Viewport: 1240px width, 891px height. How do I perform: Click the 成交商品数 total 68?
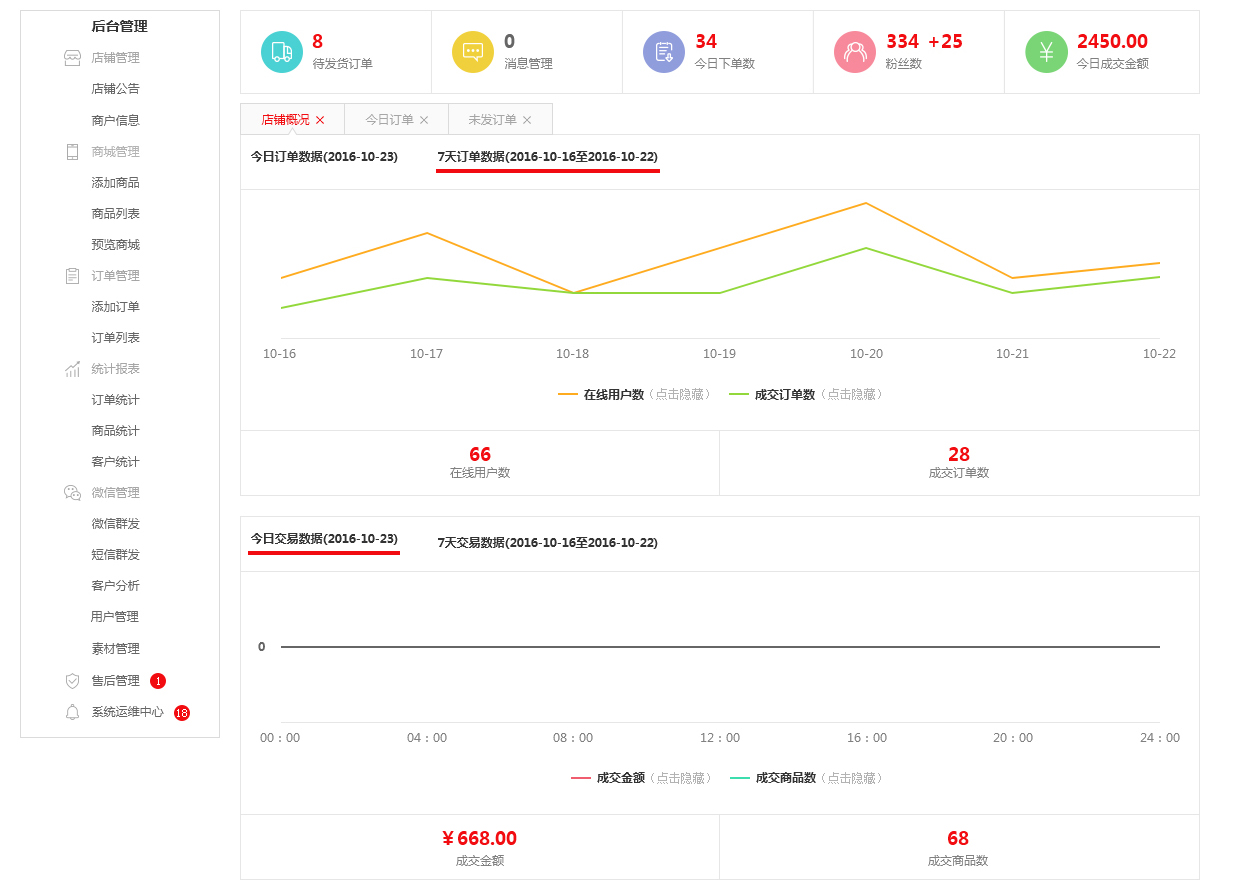(x=958, y=839)
